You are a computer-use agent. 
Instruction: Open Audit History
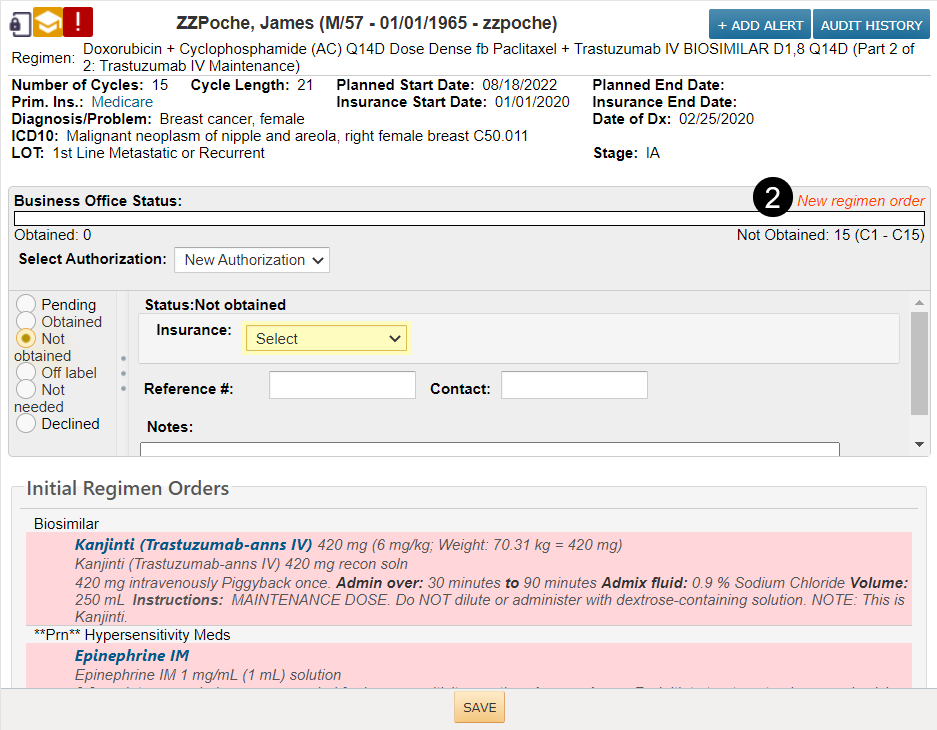(x=871, y=25)
